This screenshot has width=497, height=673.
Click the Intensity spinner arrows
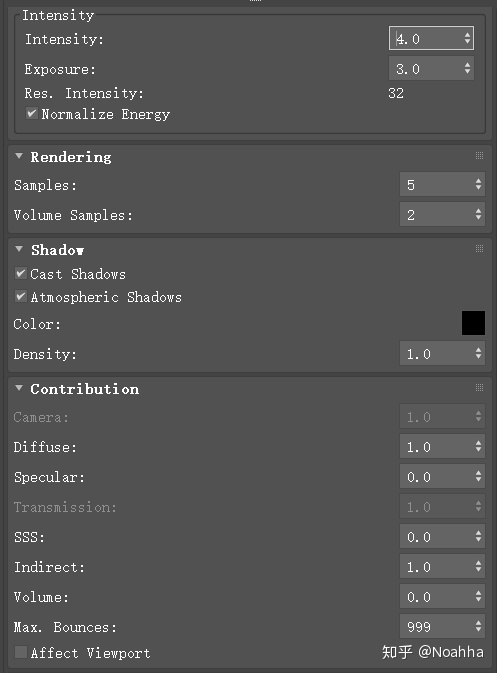tap(467, 39)
